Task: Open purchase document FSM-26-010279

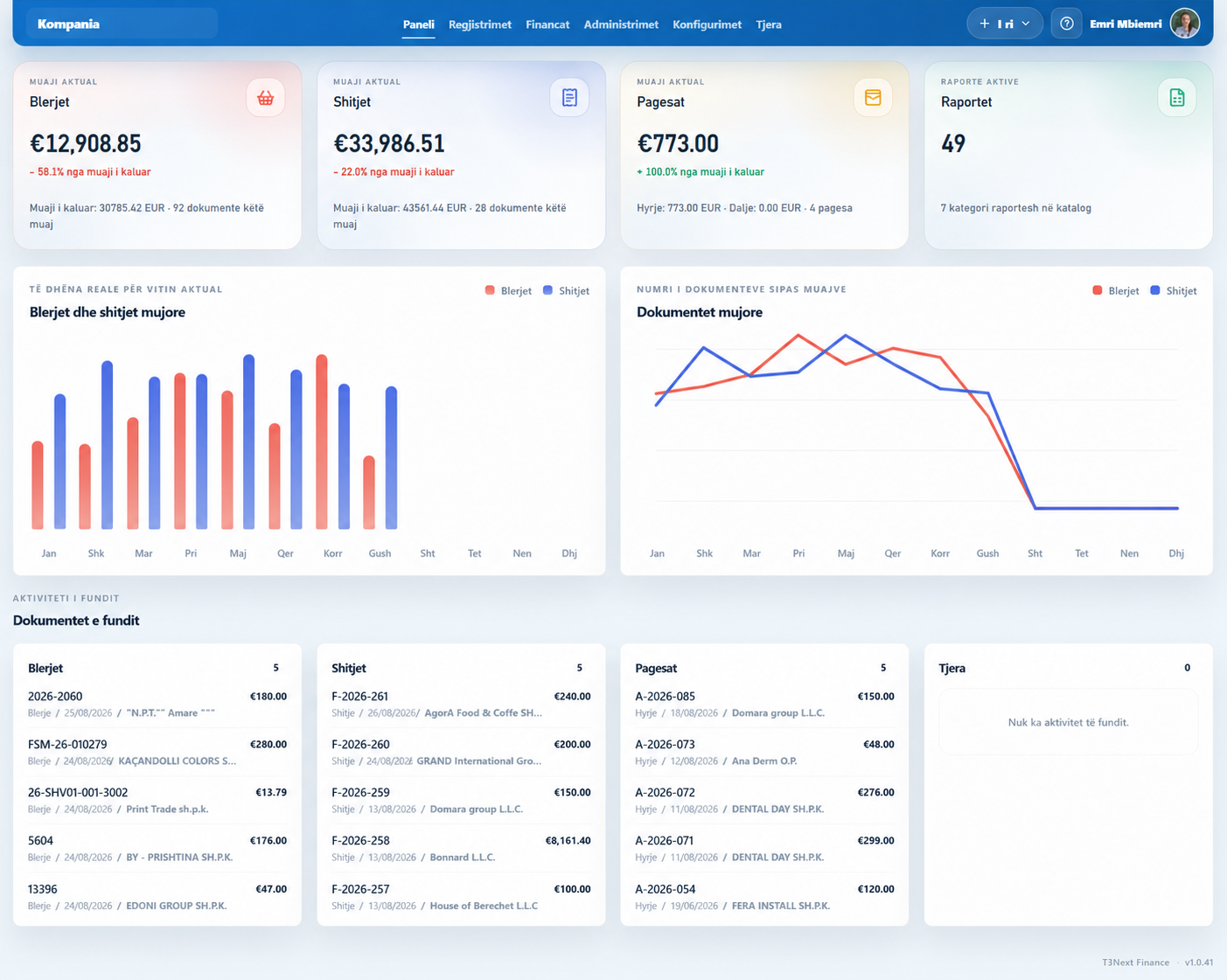Action: point(157,753)
